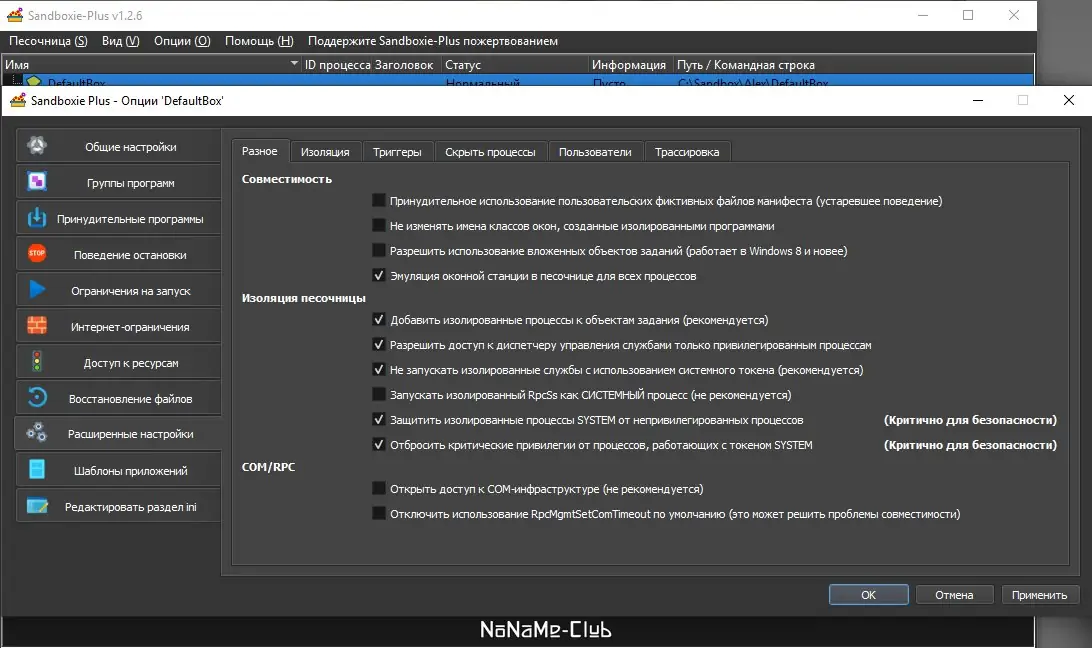Image resolution: width=1092 pixels, height=648 pixels.
Task: Click the Группы программ sidebar icon
Action: 37,182
